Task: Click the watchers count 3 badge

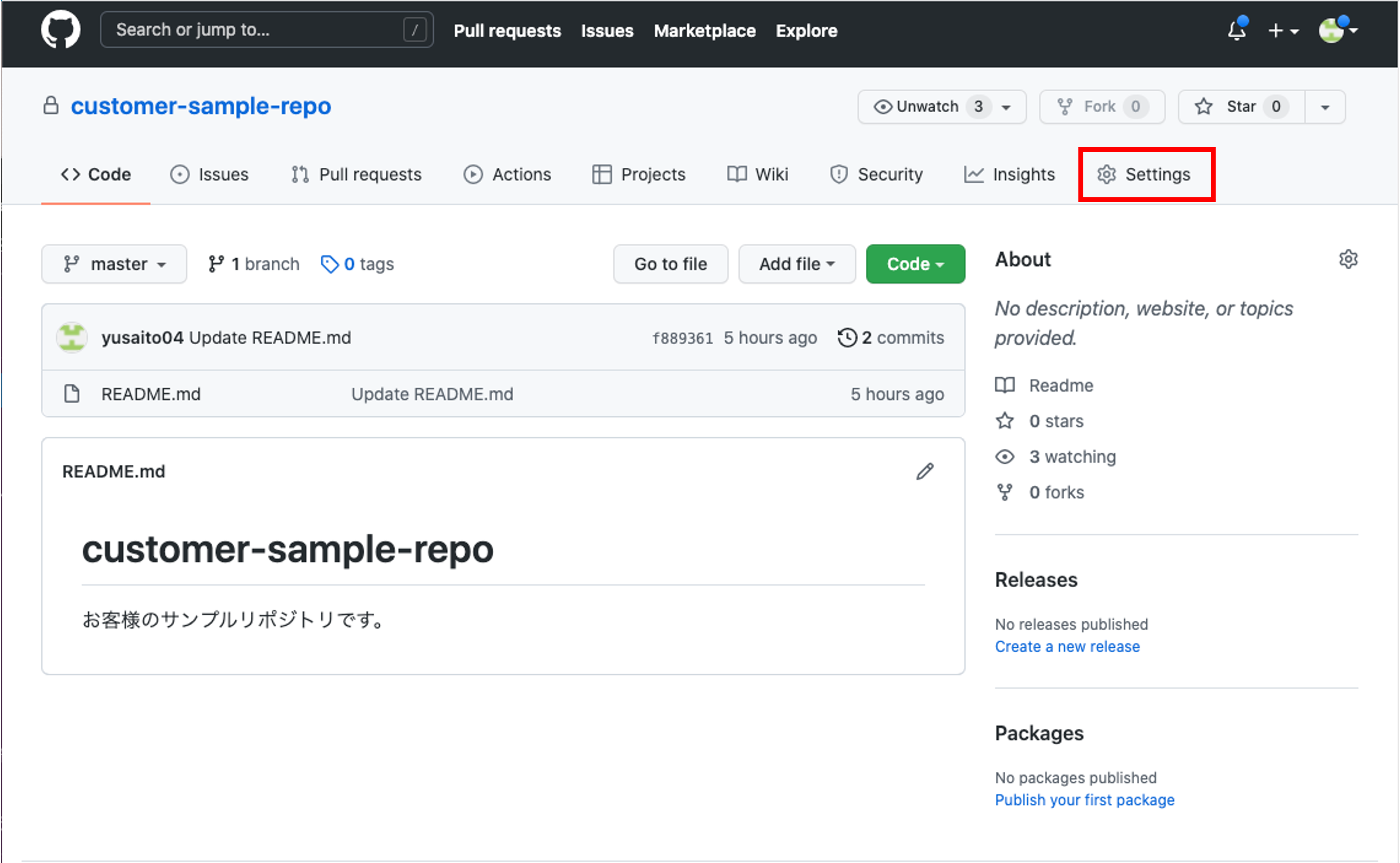Action: click(x=978, y=107)
